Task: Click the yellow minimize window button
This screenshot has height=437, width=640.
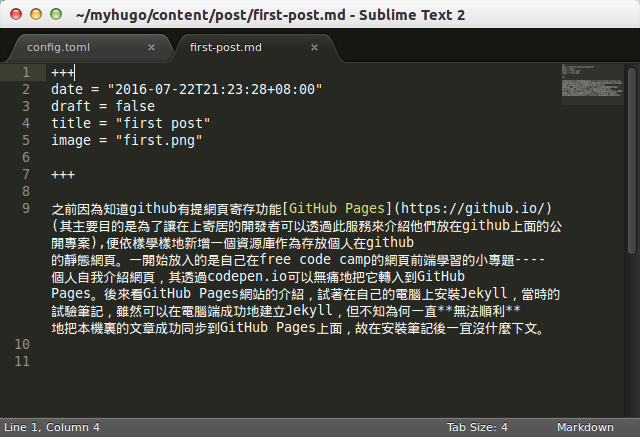Action: point(36,14)
